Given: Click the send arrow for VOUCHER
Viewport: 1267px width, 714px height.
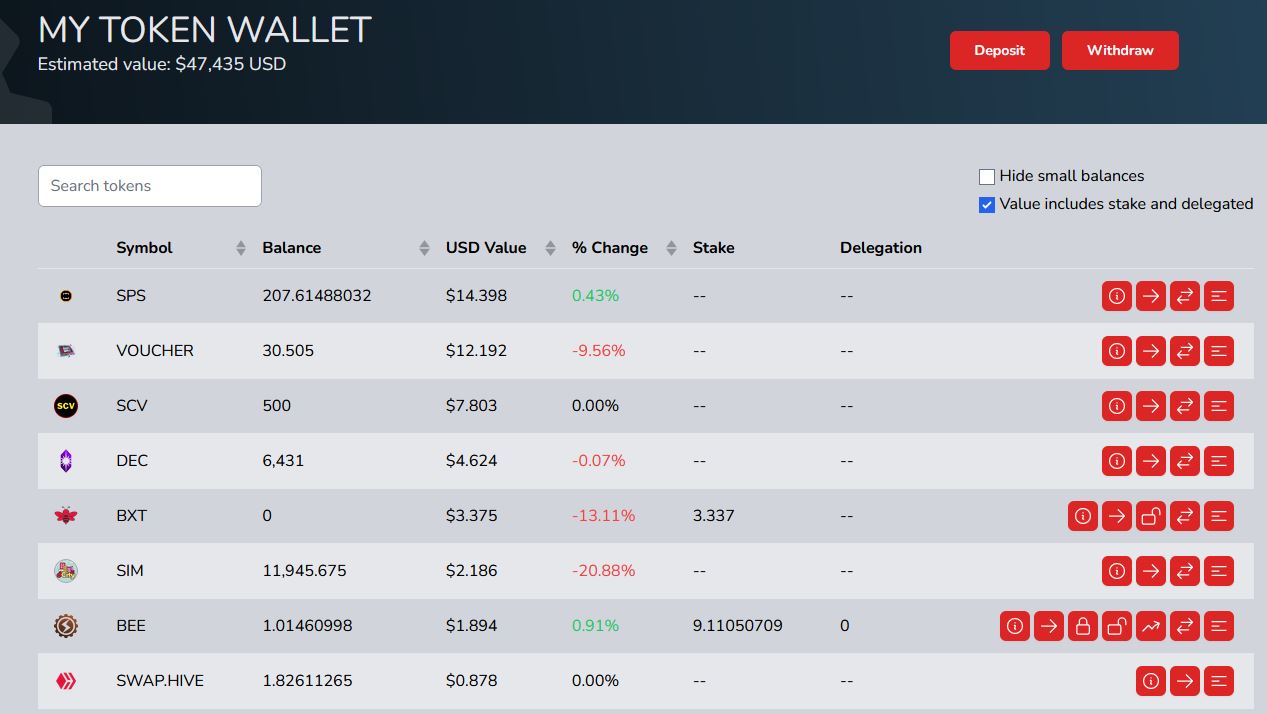Looking at the screenshot, I should [x=1151, y=351].
